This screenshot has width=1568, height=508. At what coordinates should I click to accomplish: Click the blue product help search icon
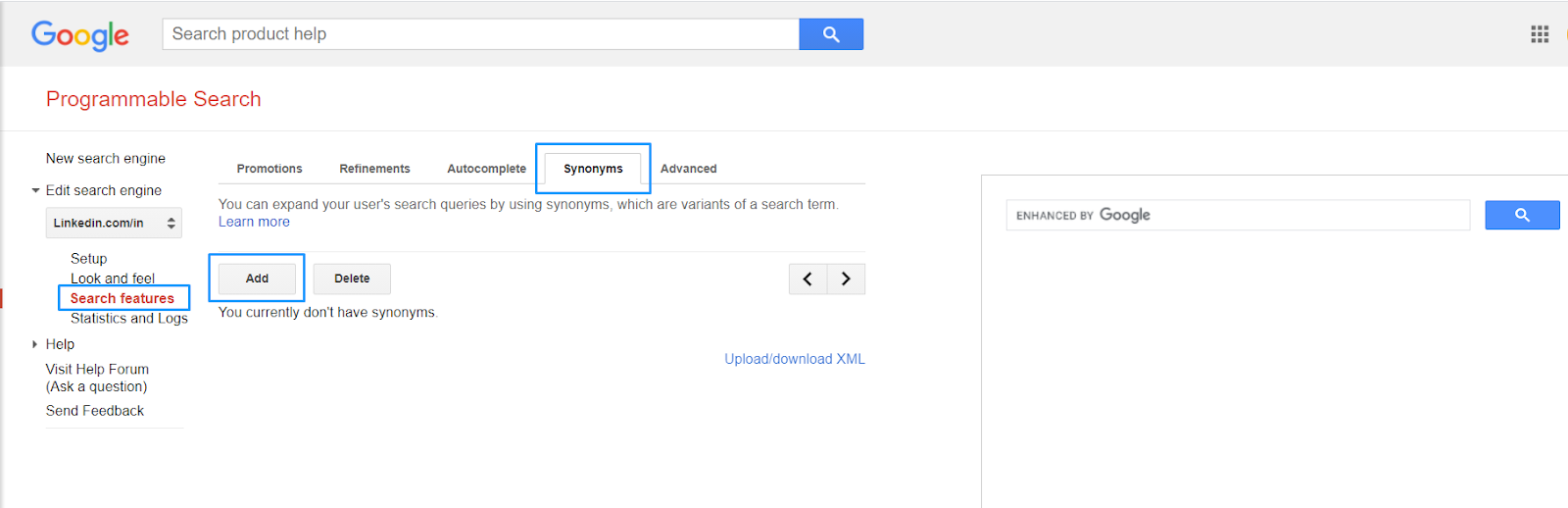click(831, 34)
